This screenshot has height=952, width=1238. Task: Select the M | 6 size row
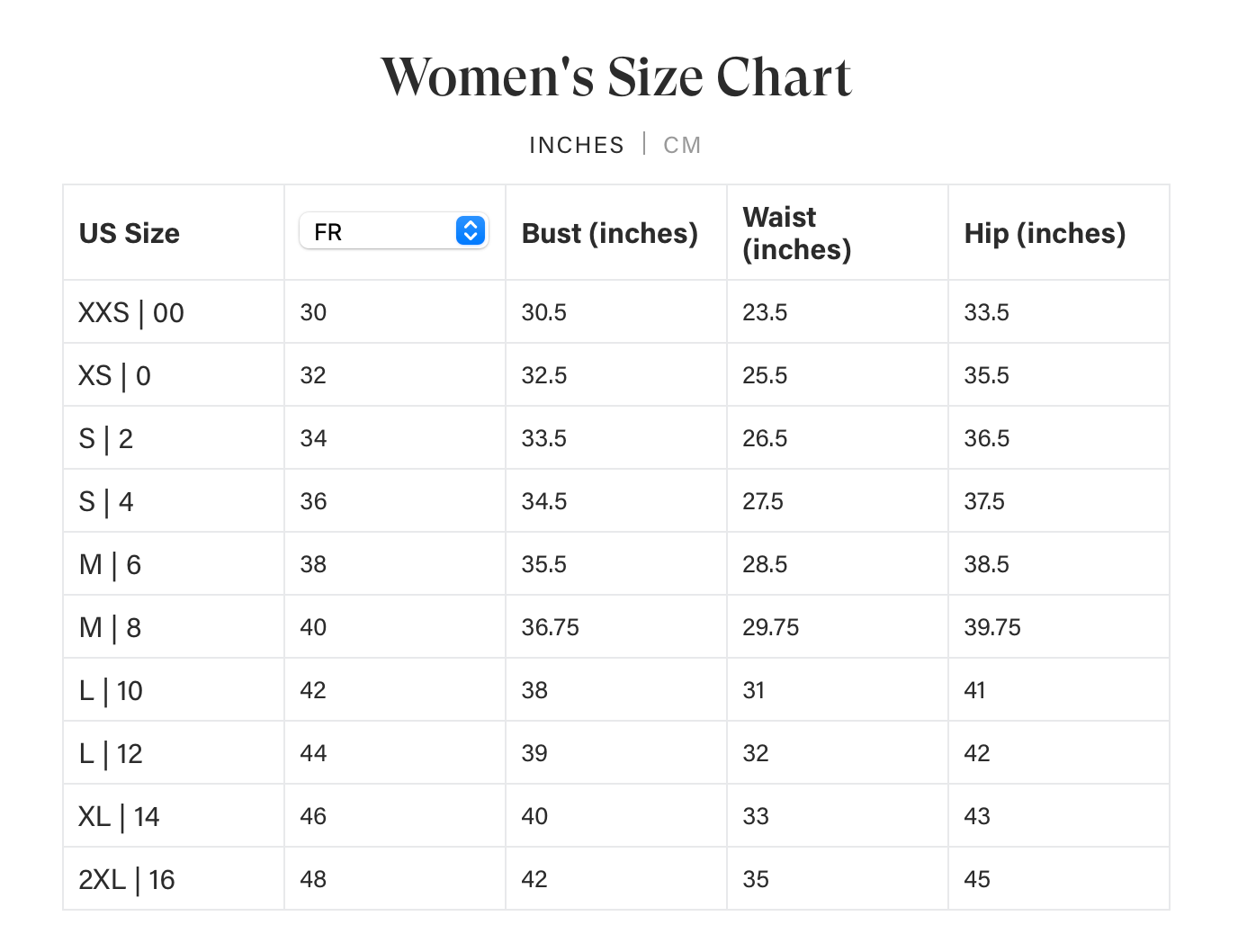(110, 564)
